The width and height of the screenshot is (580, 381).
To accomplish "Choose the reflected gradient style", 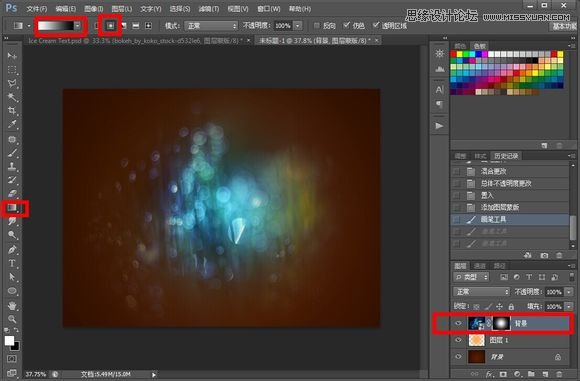I will (x=136, y=26).
